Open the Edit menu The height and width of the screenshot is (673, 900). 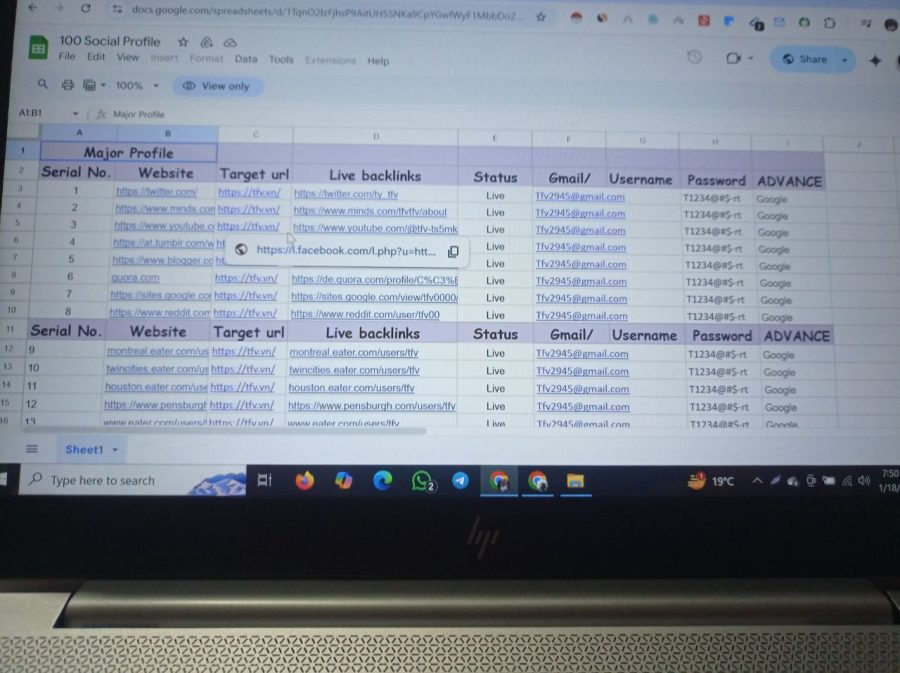click(96, 56)
